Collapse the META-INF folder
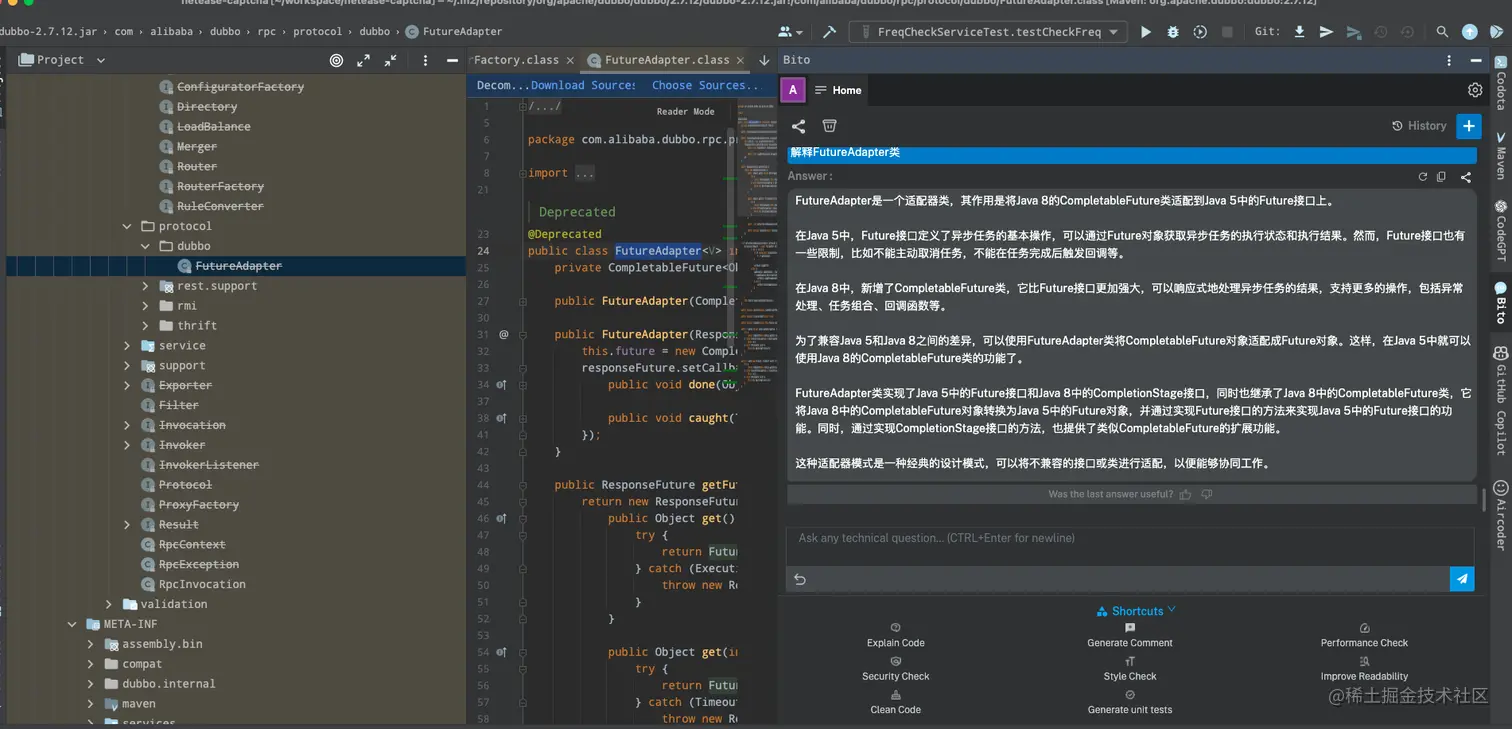The height and width of the screenshot is (729, 1512). tap(72, 624)
